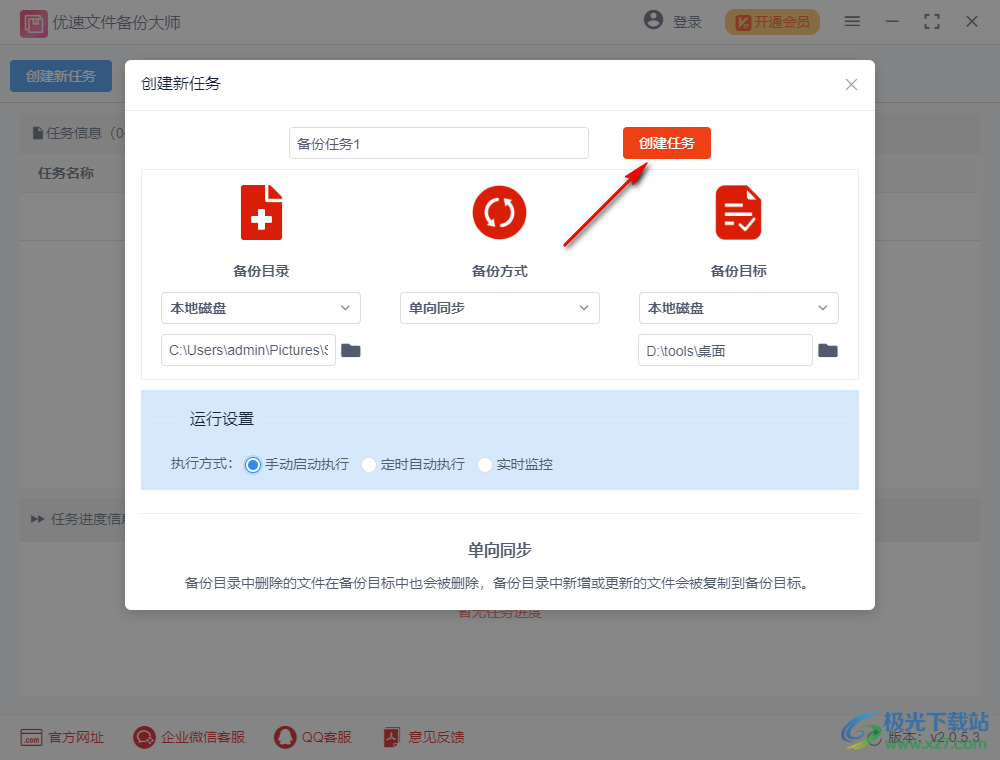Click the user avatar login icon
1000x760 pixels.
coord(653,20)
